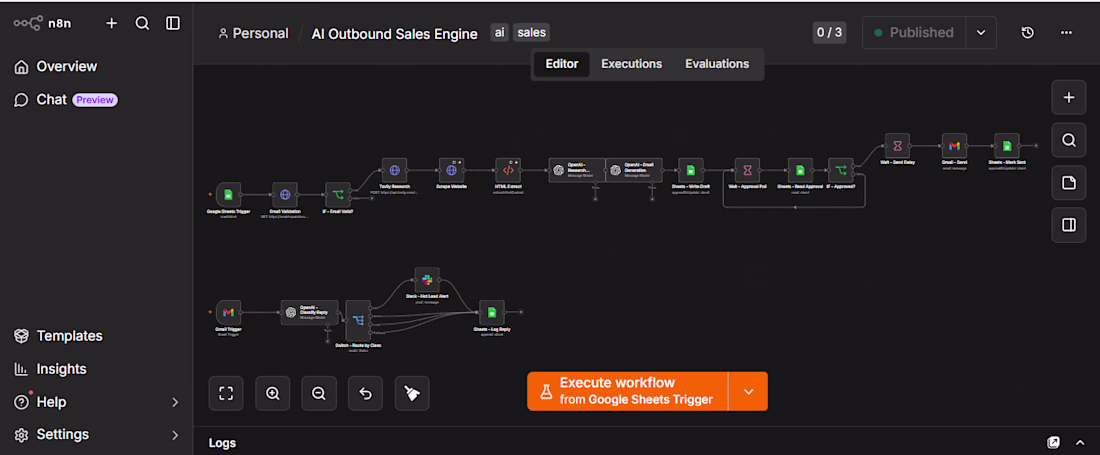1100x455 pixels.
Task: Select the Slack - Hot Lead Alert node
Action: coord(427,279)
